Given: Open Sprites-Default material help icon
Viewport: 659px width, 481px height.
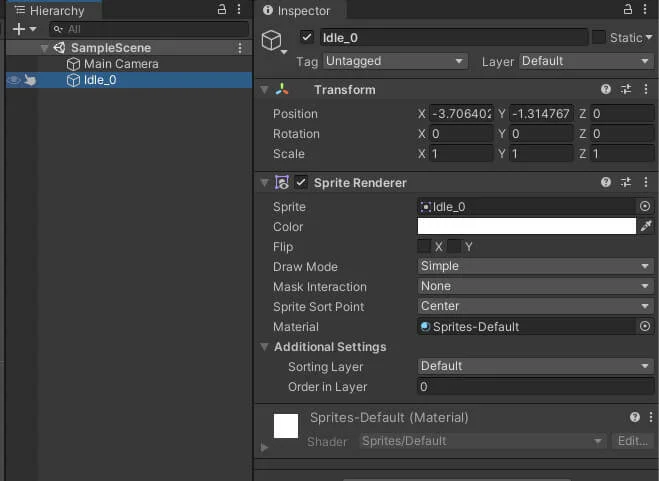Looking at the screenshot, I should 635,417.
